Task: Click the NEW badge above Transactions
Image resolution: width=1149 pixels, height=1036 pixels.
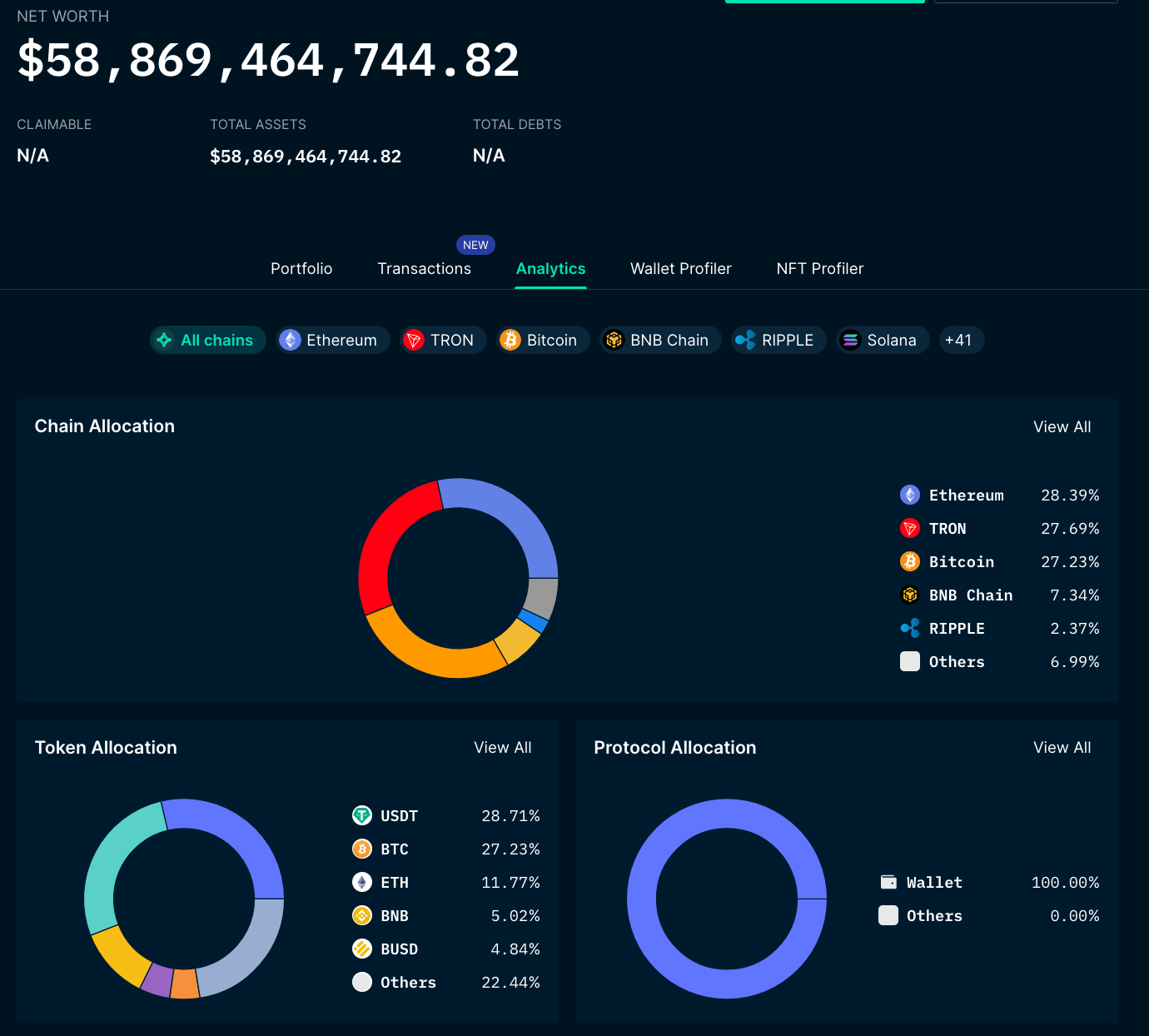Action: click(x=475, y=245)
